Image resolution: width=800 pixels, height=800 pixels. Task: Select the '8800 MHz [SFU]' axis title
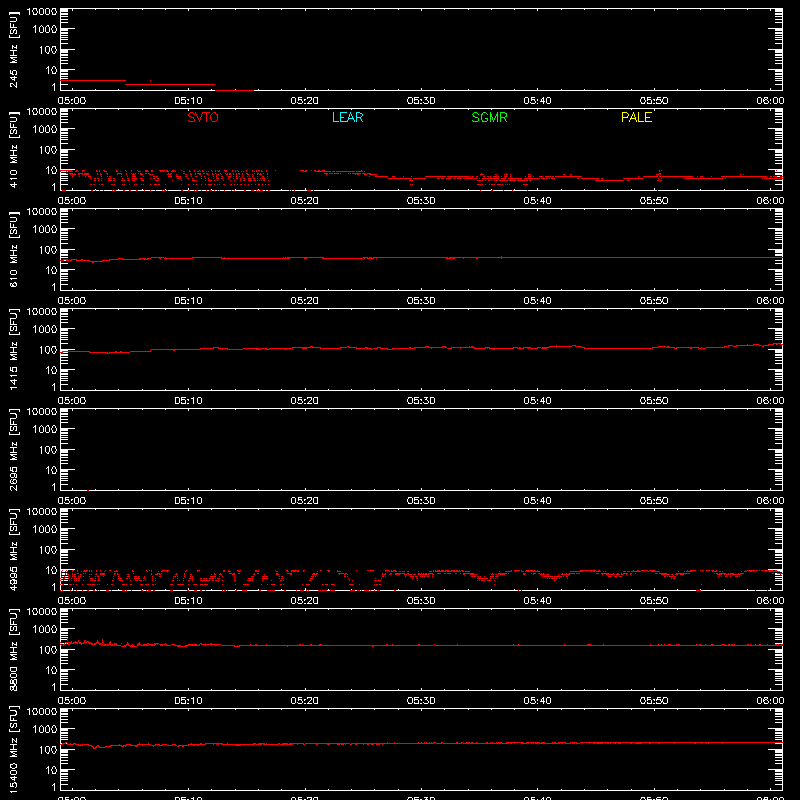coord(13,650)
